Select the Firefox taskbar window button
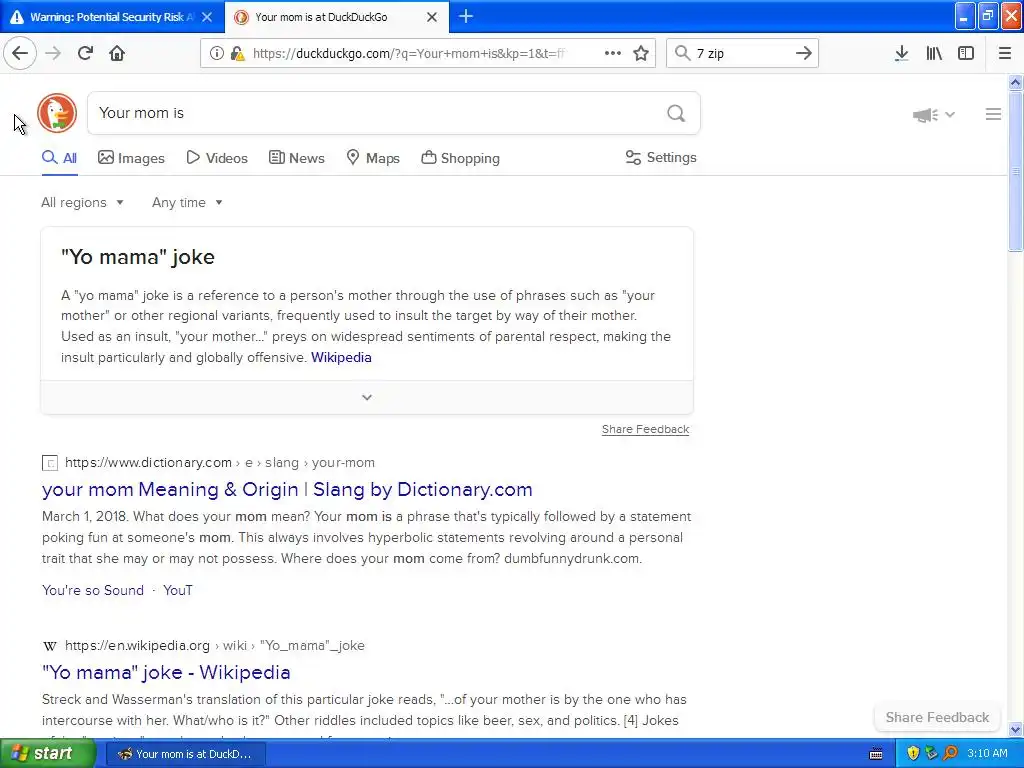This screenshot has width=1024, height=768. [185, 754]
